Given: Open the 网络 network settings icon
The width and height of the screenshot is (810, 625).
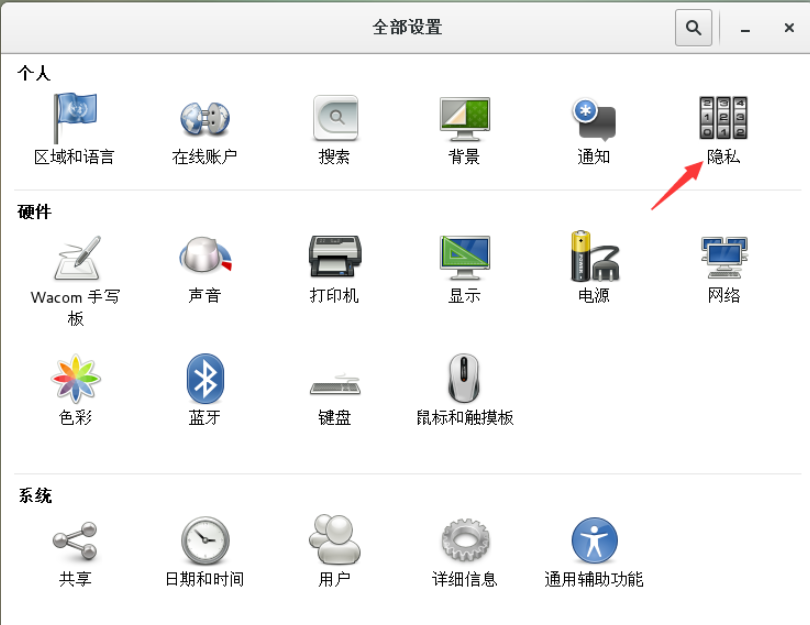Looking at the screenshot, I should (724, 257).
